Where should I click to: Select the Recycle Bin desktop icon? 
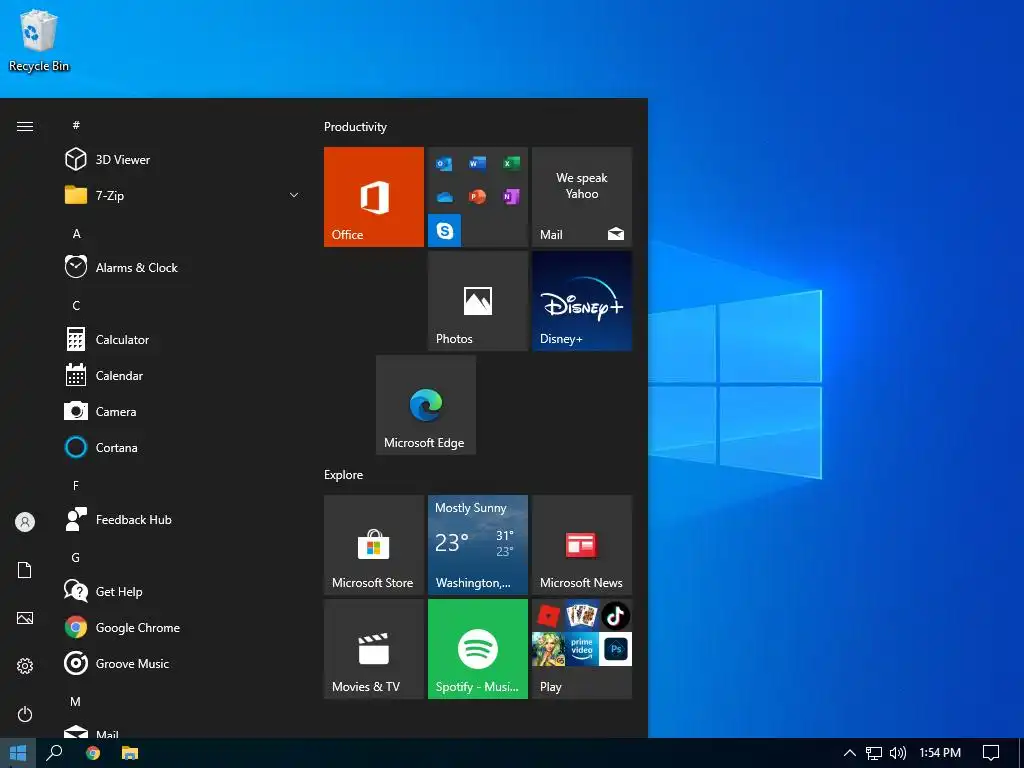39,40
